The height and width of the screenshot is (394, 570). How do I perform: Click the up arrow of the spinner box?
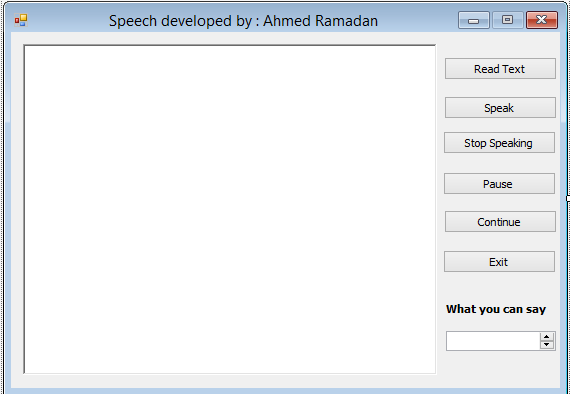[546, 337]
